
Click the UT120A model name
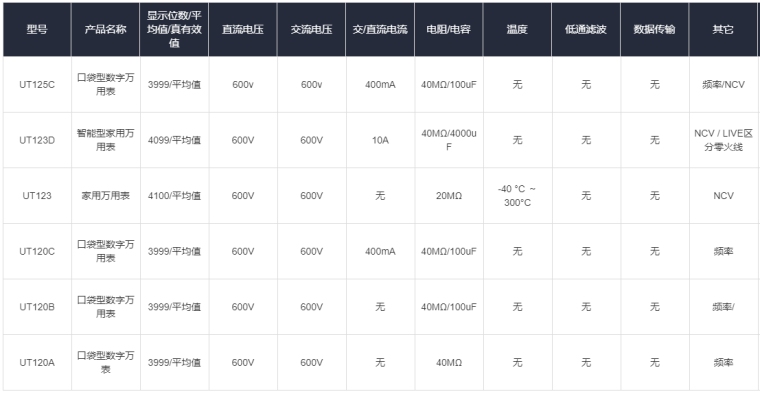tap(37, 362)
